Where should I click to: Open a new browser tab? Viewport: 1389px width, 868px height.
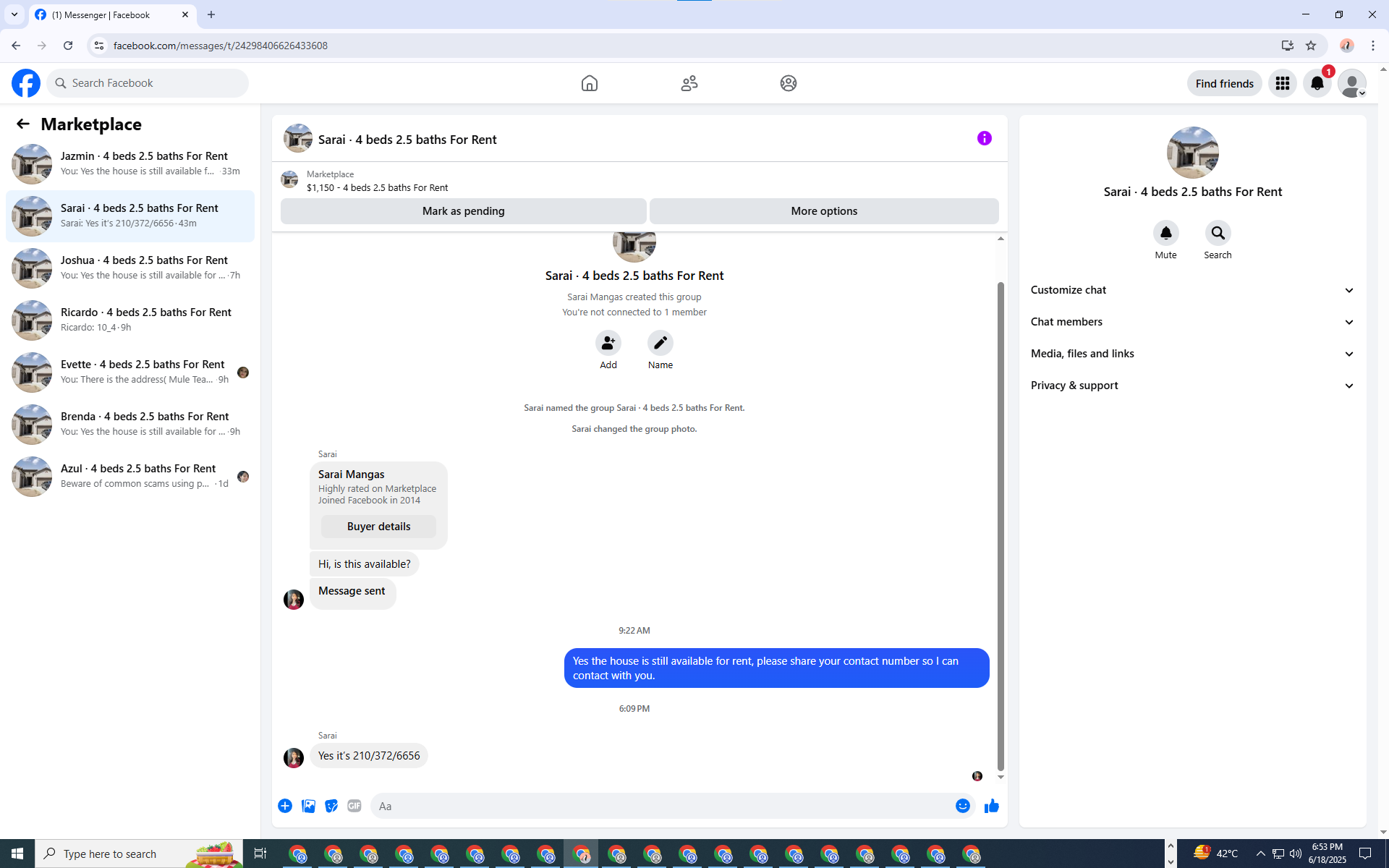211,14
